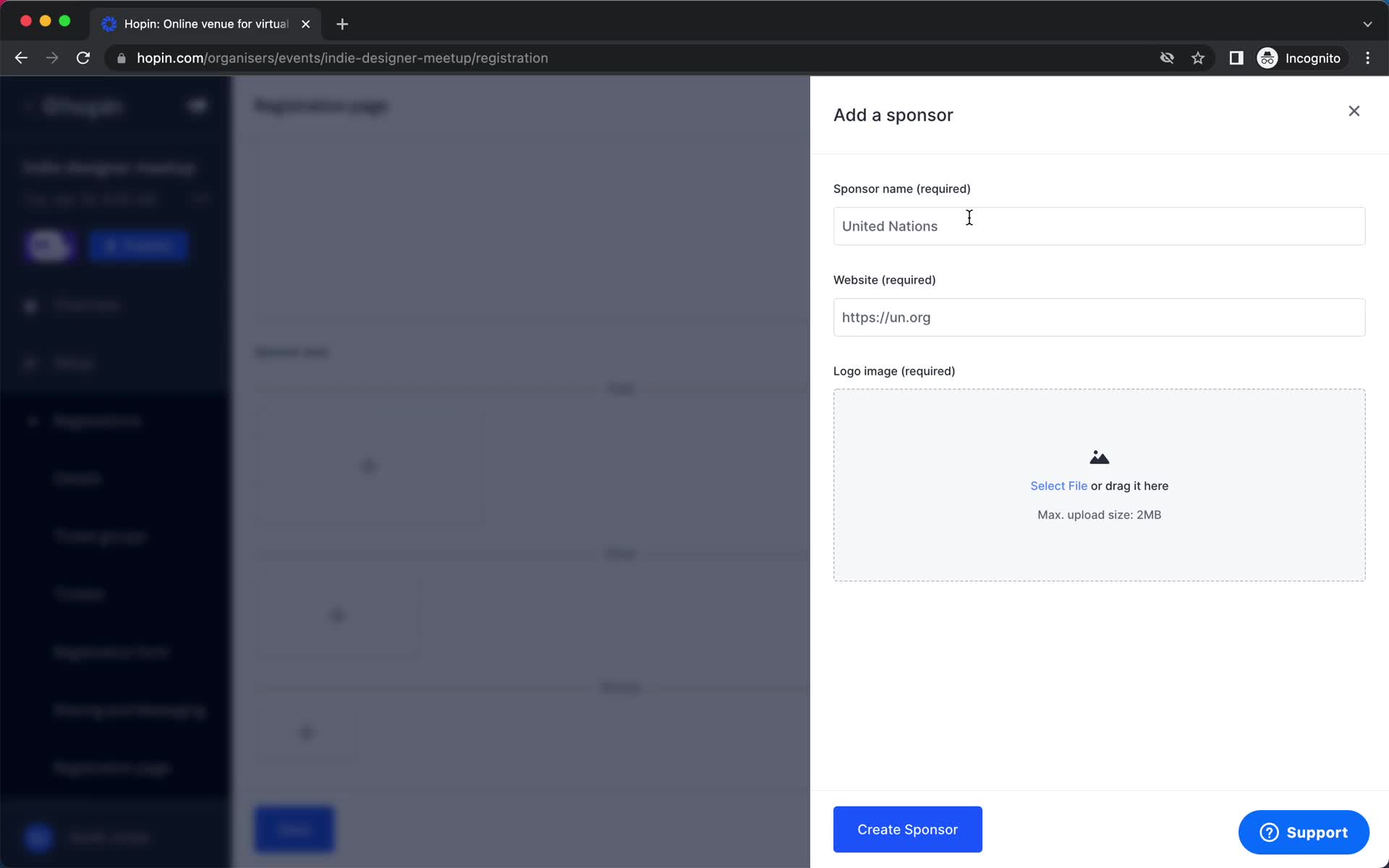Open the Chrome three-dot menu

1367,58
